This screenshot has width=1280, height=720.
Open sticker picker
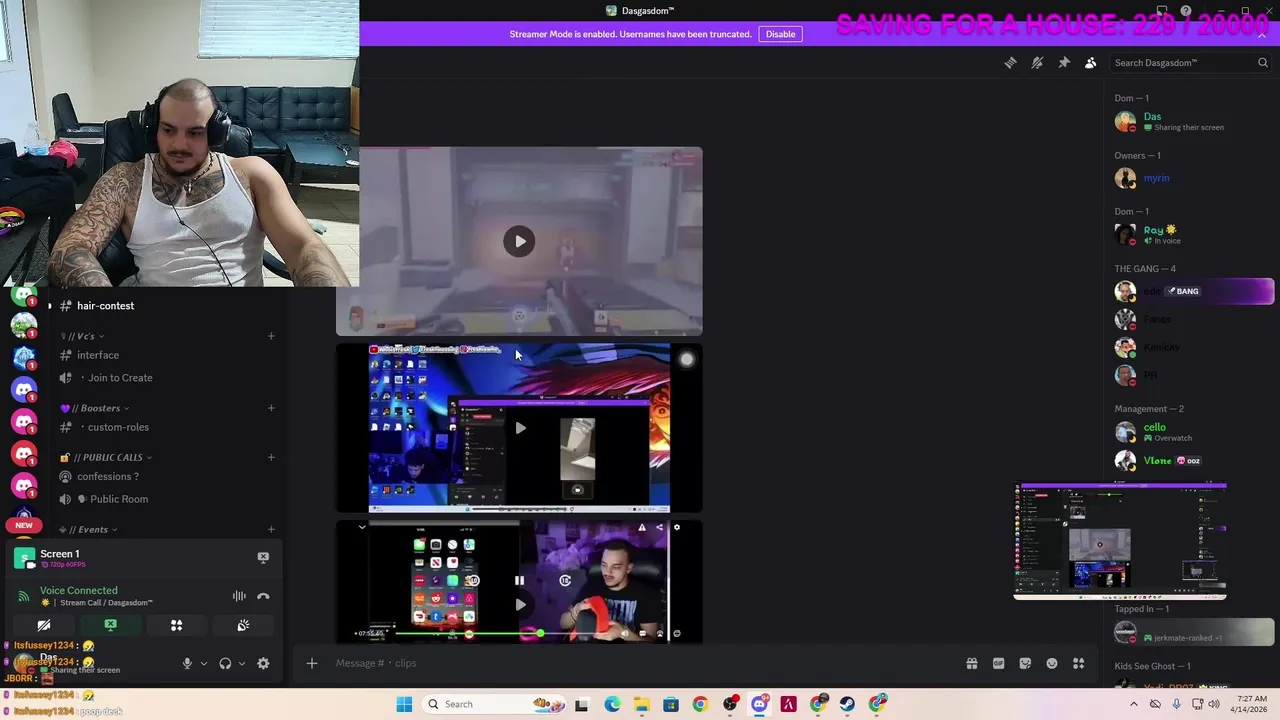coord(1025,663)
